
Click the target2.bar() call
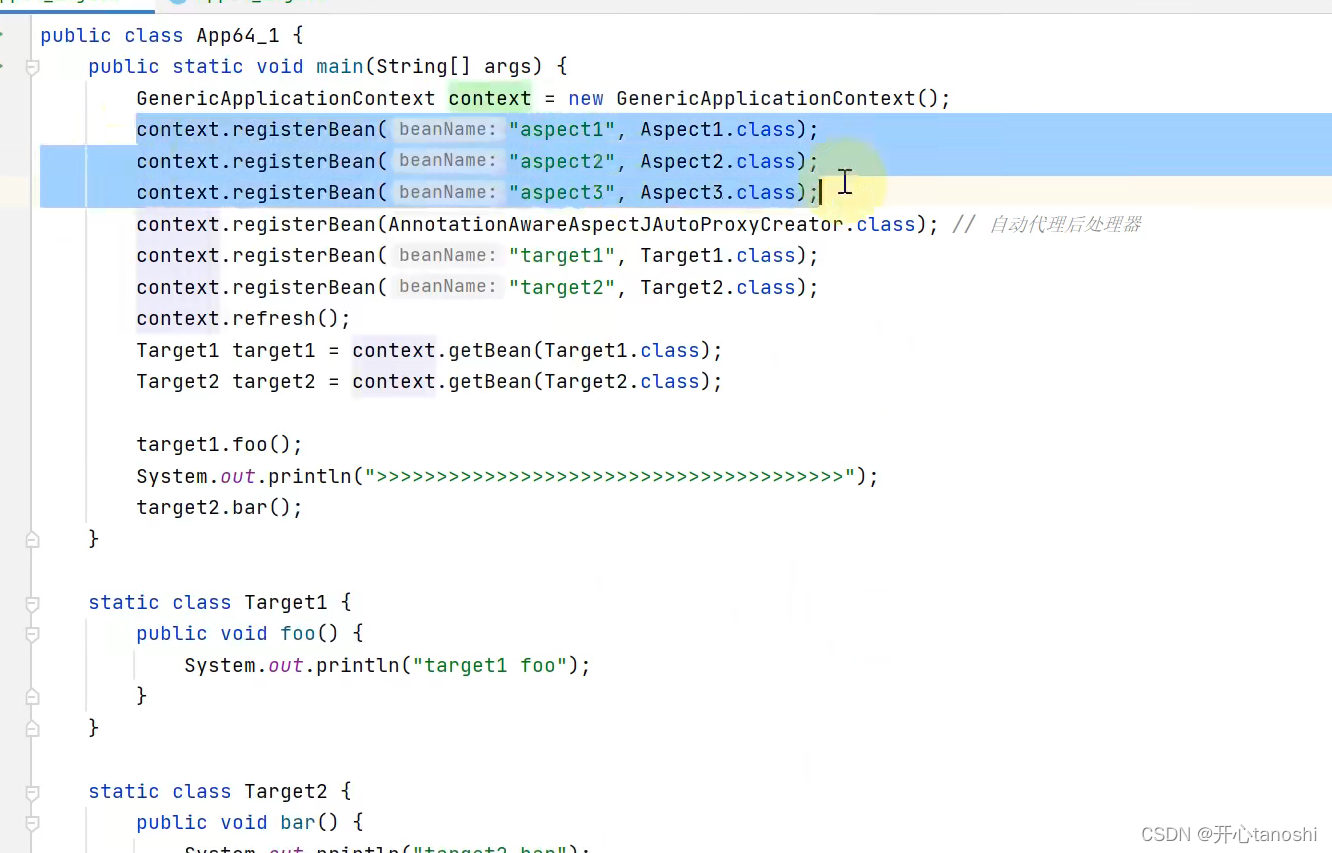coord(220,508)
